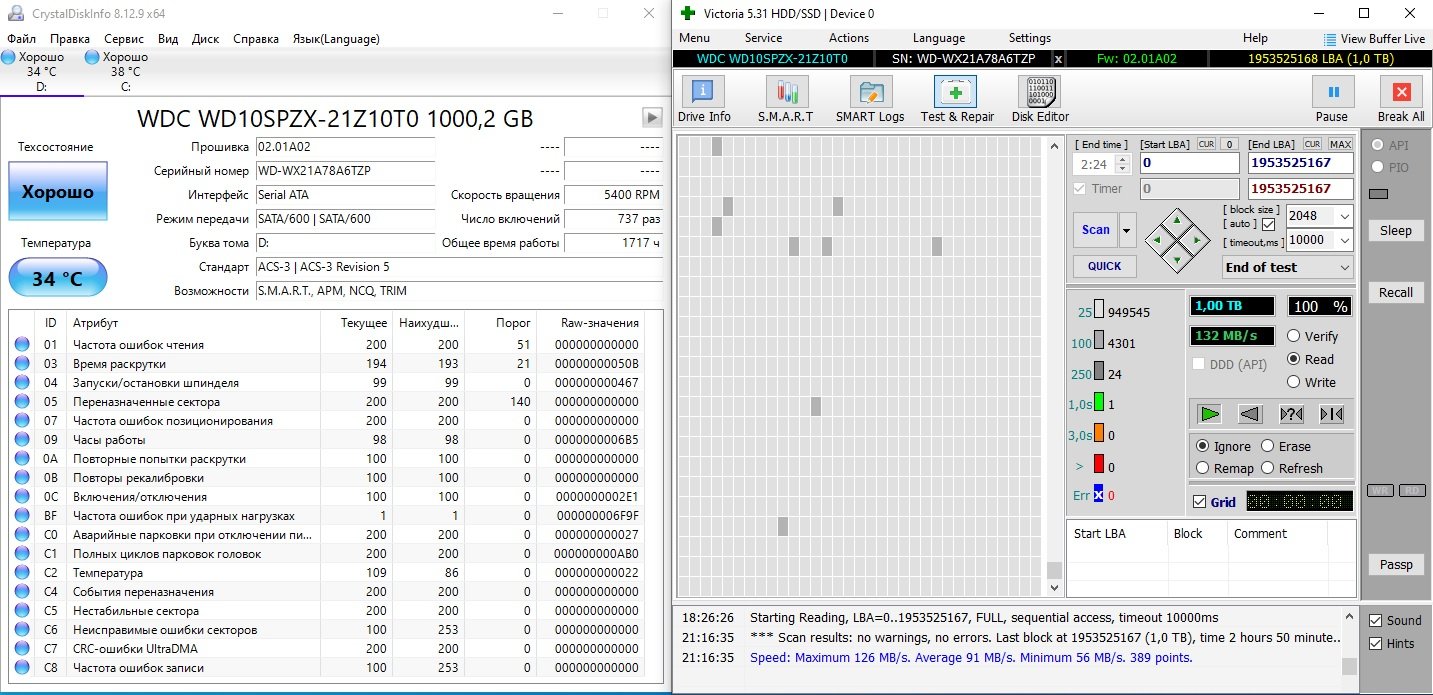Click the right arrow of the navigation diamond
This screenshot has height=695, width=1433.
pyautogui.click(x=1197, y=240)
